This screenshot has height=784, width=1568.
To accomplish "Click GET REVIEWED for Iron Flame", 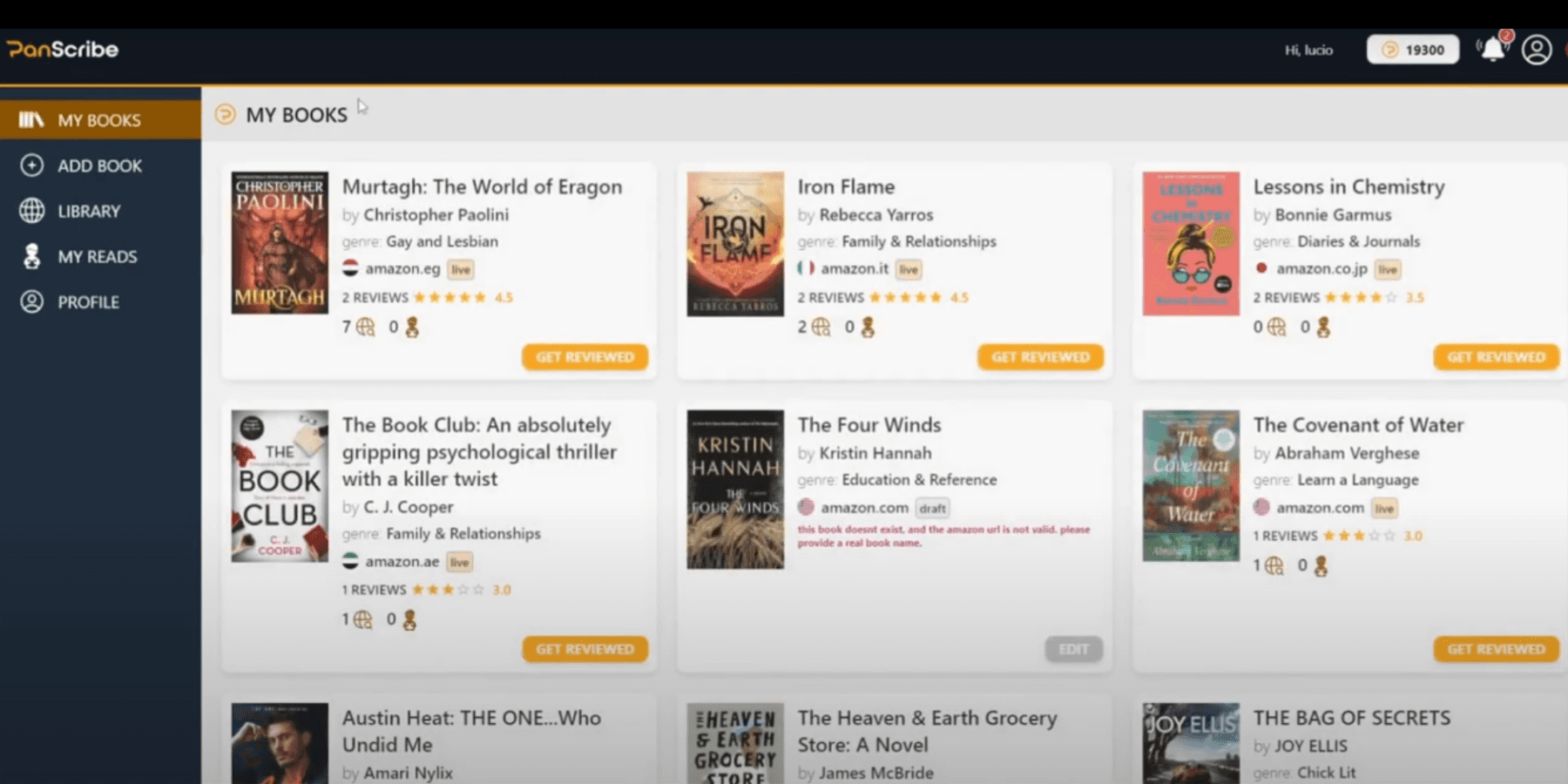I will [1040, 357].
